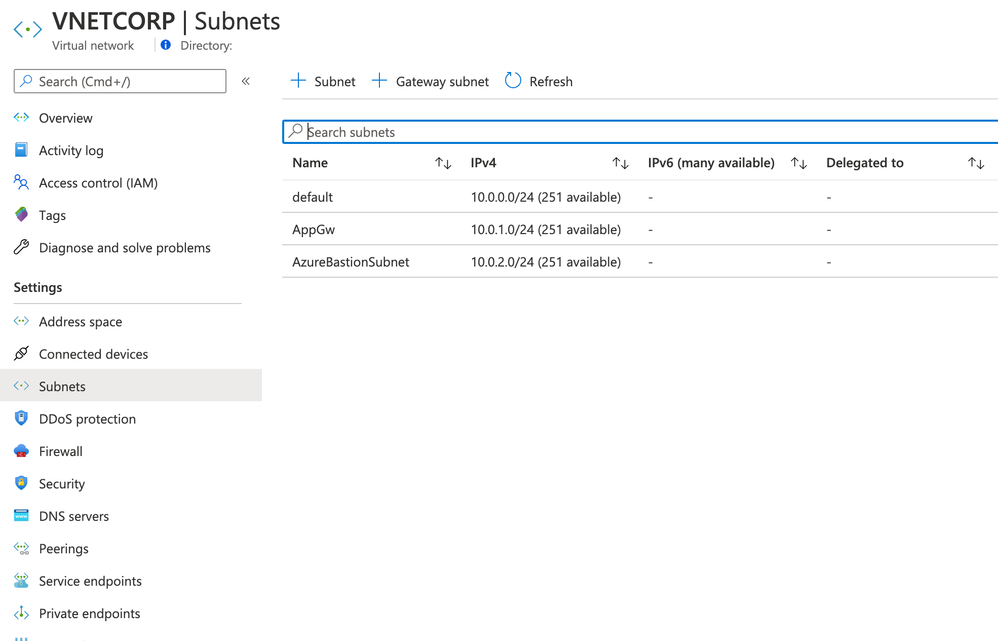The image size is (998, 641).
Task: Click the Overview icon in sidebar
Action: tap(22, 117)
